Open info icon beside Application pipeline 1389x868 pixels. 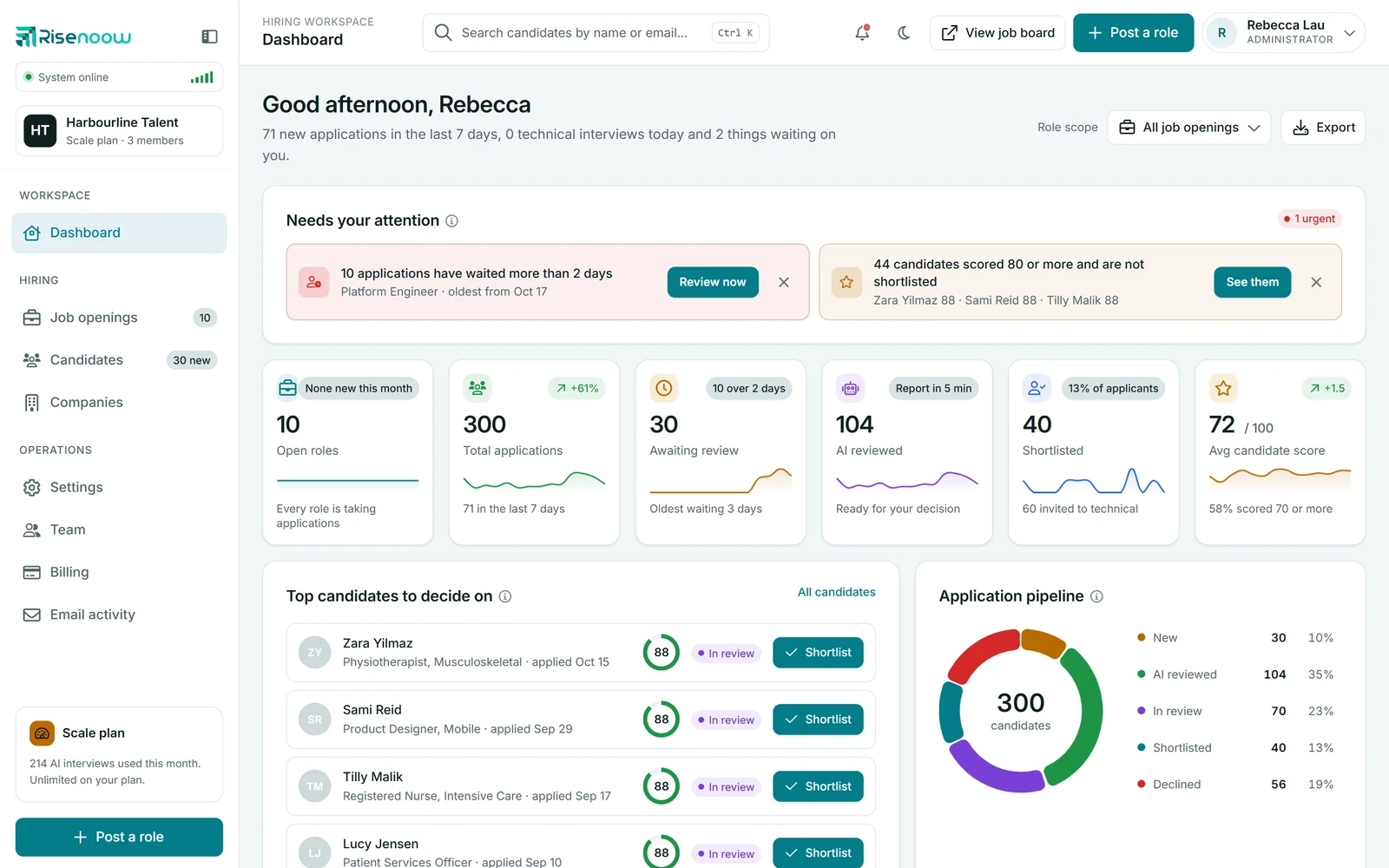(1096, 596)
